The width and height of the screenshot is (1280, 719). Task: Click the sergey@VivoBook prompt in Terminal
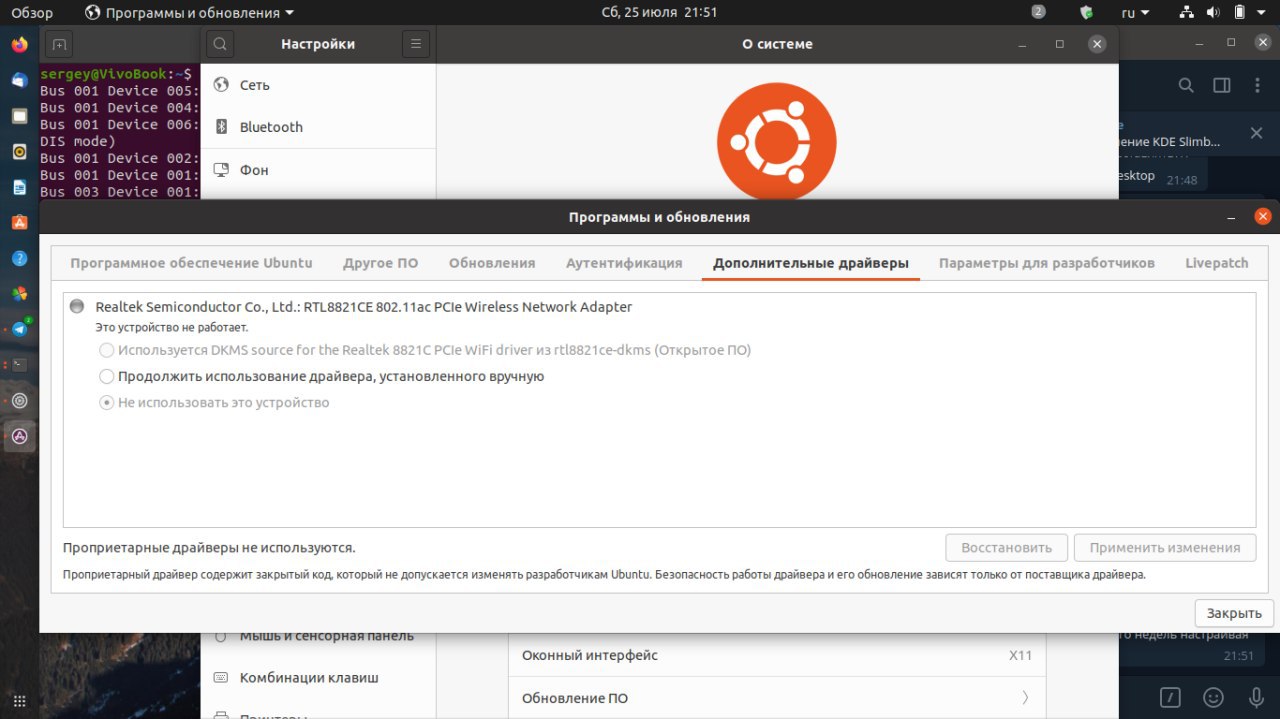pos(116,74)
